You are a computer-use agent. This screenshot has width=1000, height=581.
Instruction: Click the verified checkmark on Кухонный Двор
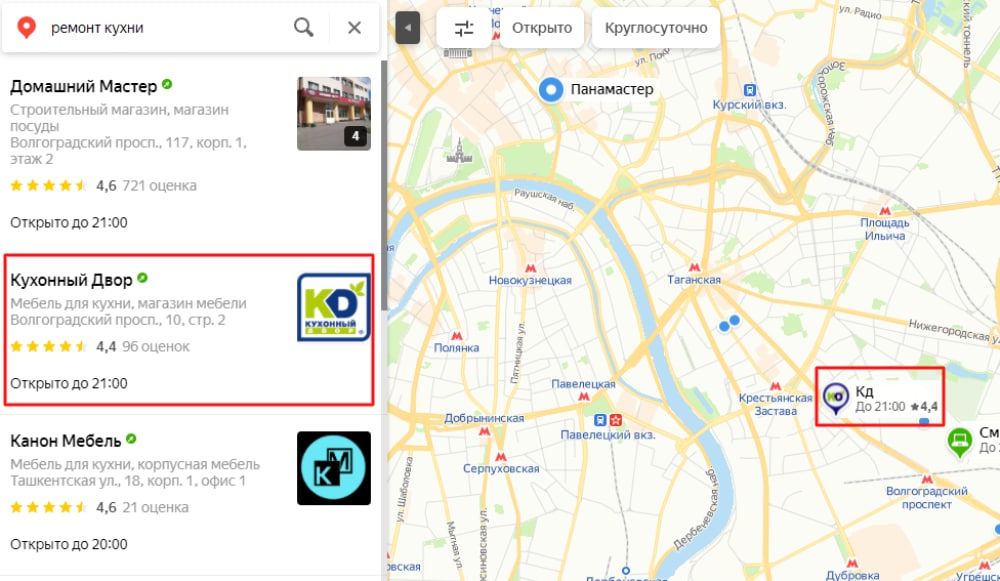[x=143, y=277]
